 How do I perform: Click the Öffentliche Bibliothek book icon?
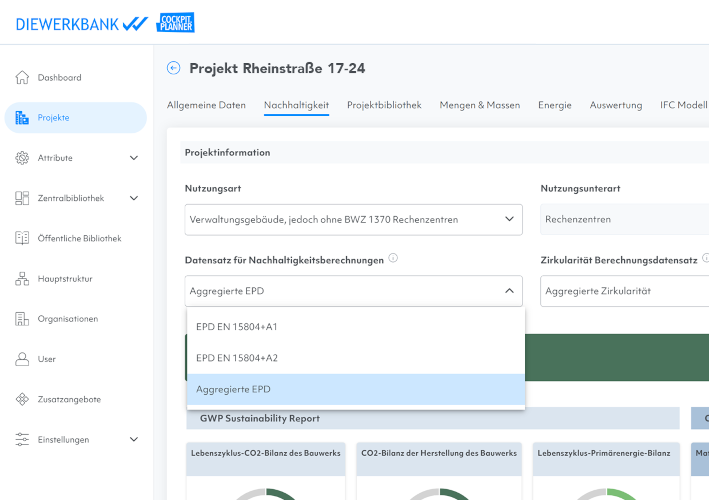click(22, 238)
